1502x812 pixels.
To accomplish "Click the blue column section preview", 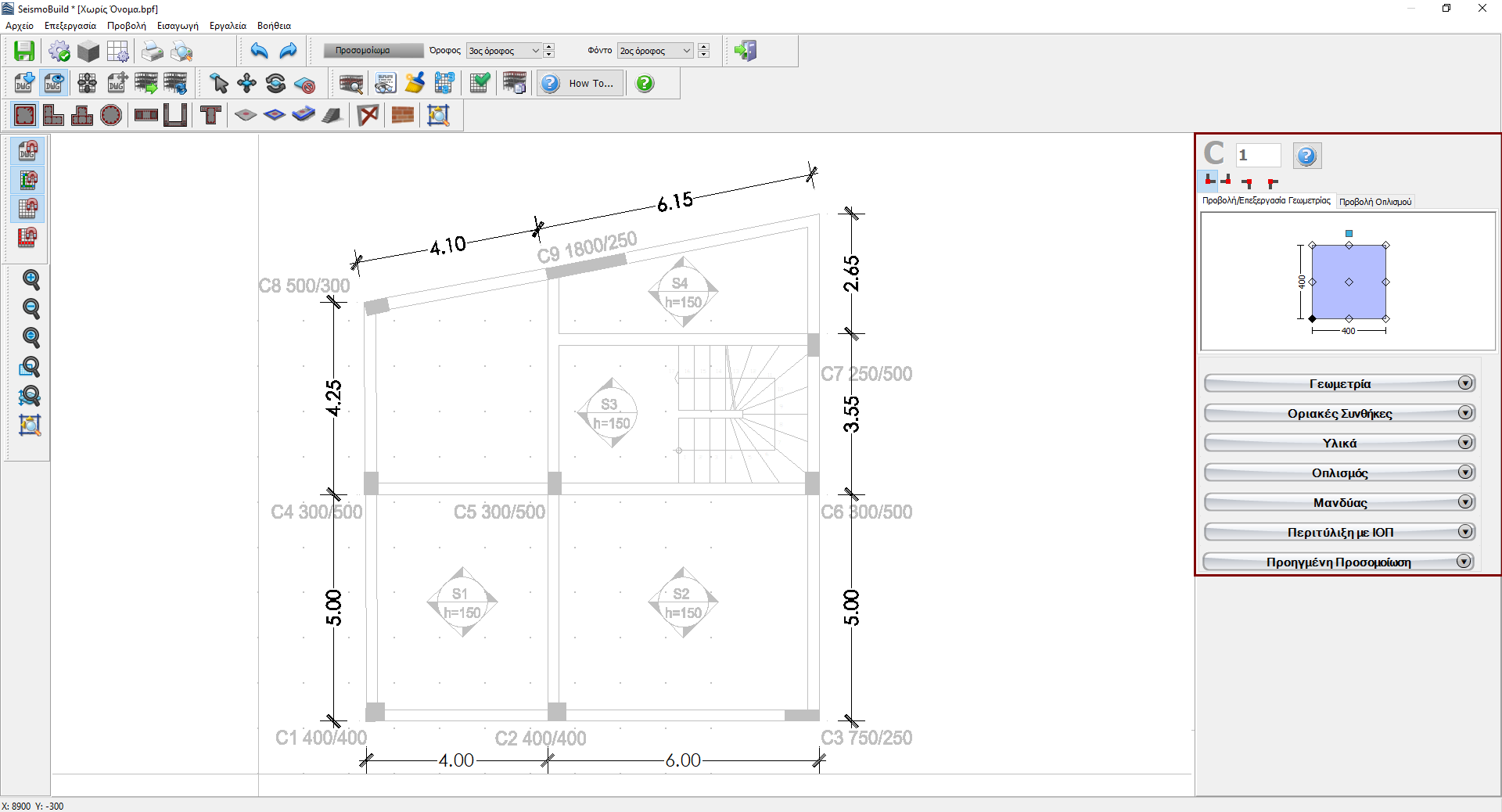I will click(1349, 282).
